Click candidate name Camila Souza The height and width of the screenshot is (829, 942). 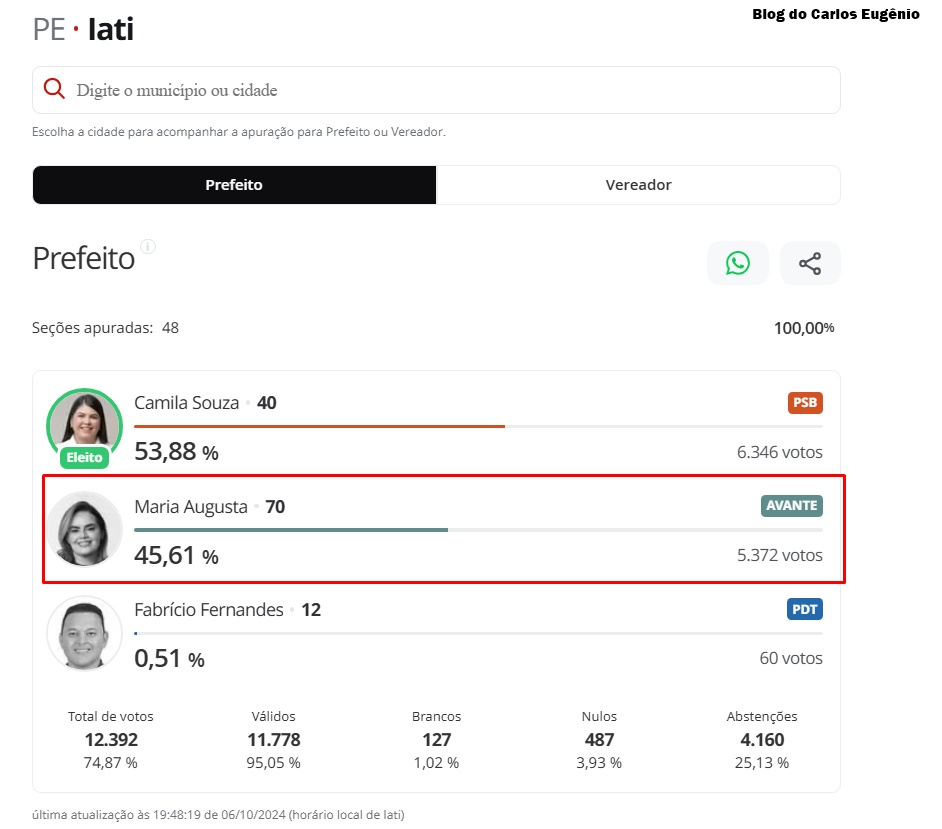coord(187,403)
